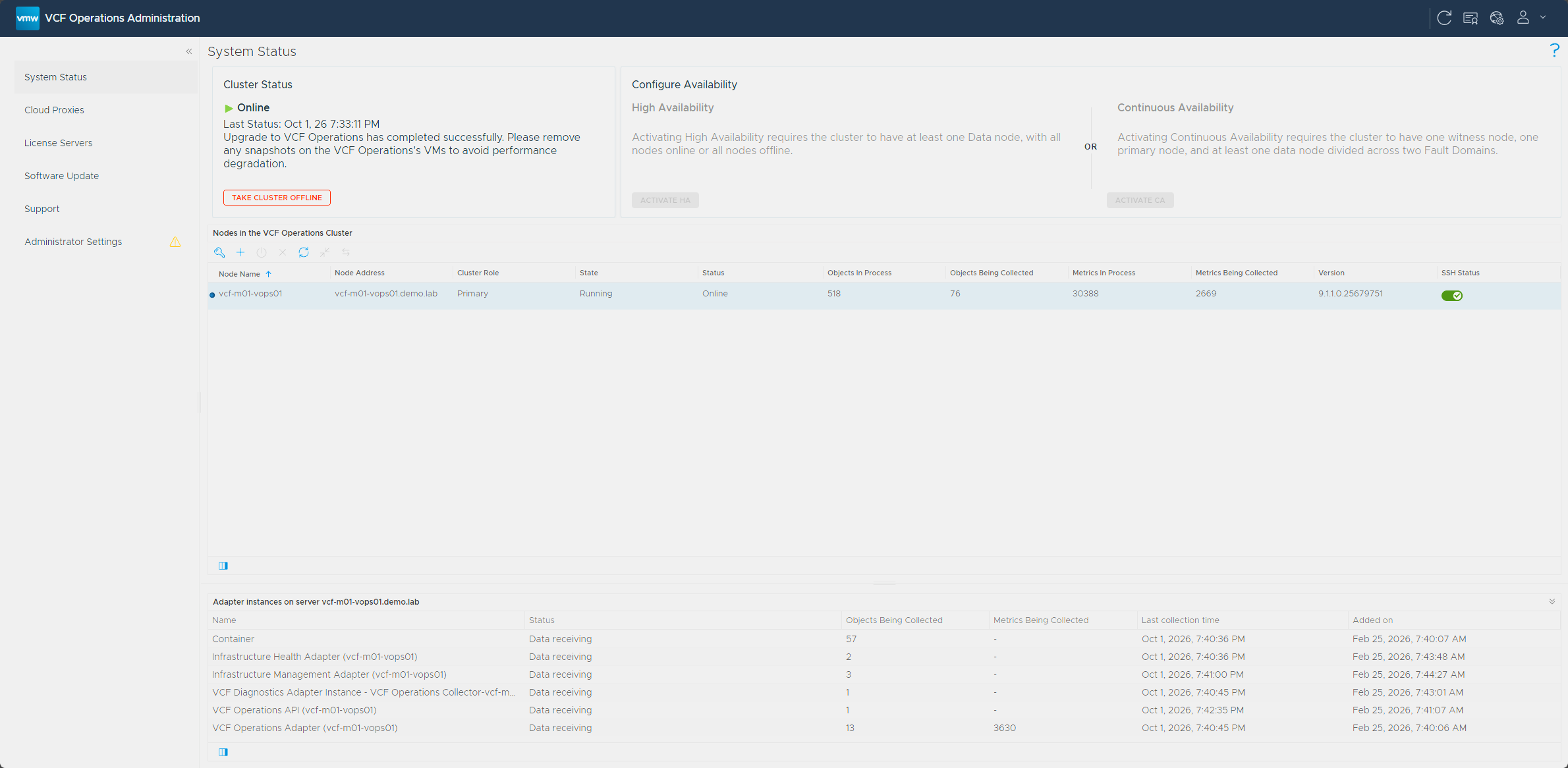
Task: Click the Administrator Settings warning triangle
Action: [x=175, y=242]
